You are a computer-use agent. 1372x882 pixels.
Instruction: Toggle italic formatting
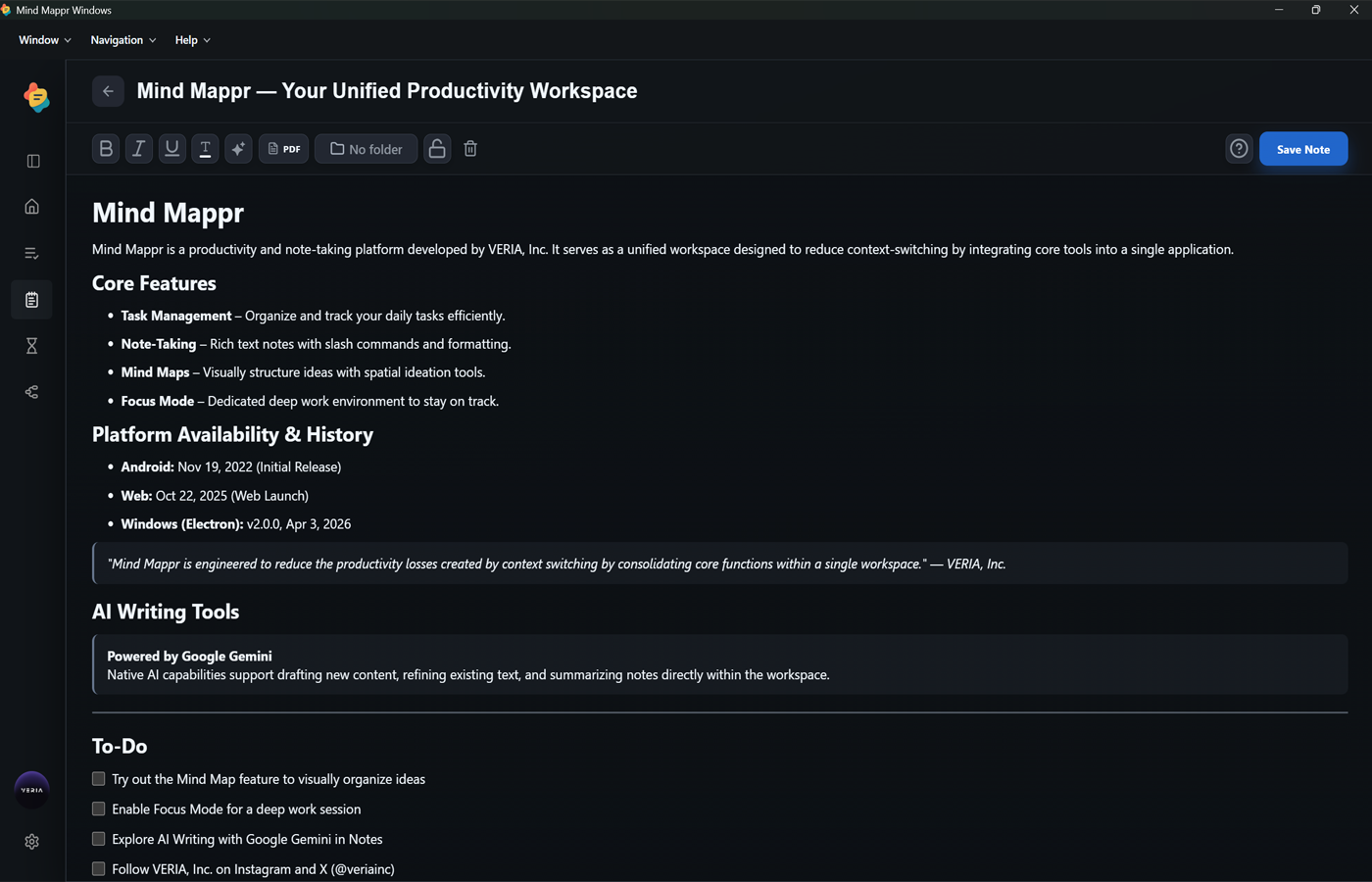coord(139,149)
